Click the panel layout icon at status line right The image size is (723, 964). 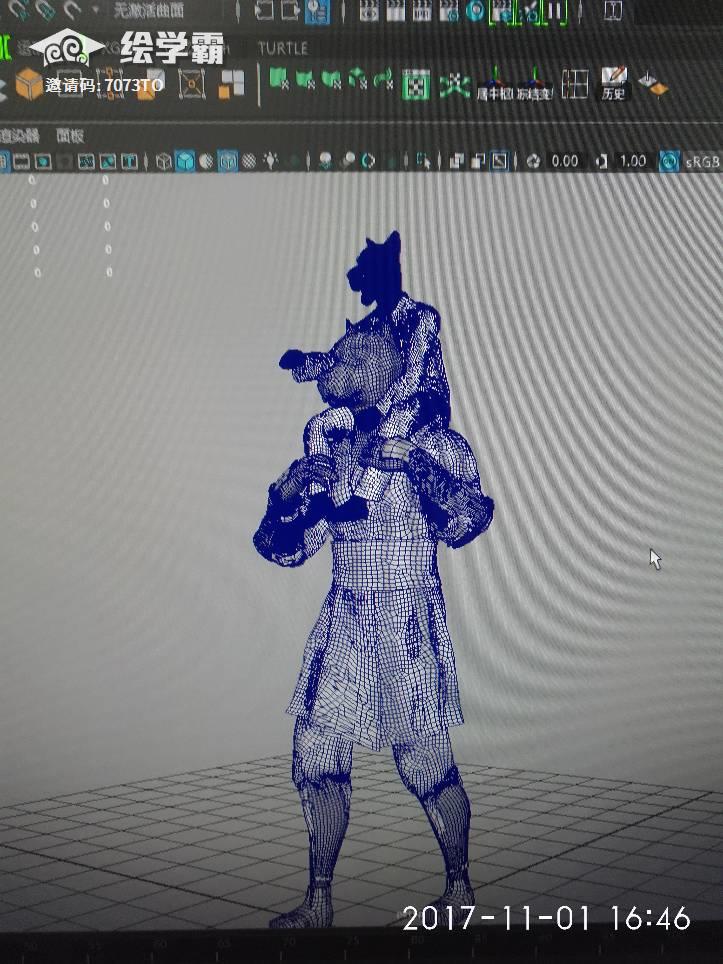(x=613, y=11)
